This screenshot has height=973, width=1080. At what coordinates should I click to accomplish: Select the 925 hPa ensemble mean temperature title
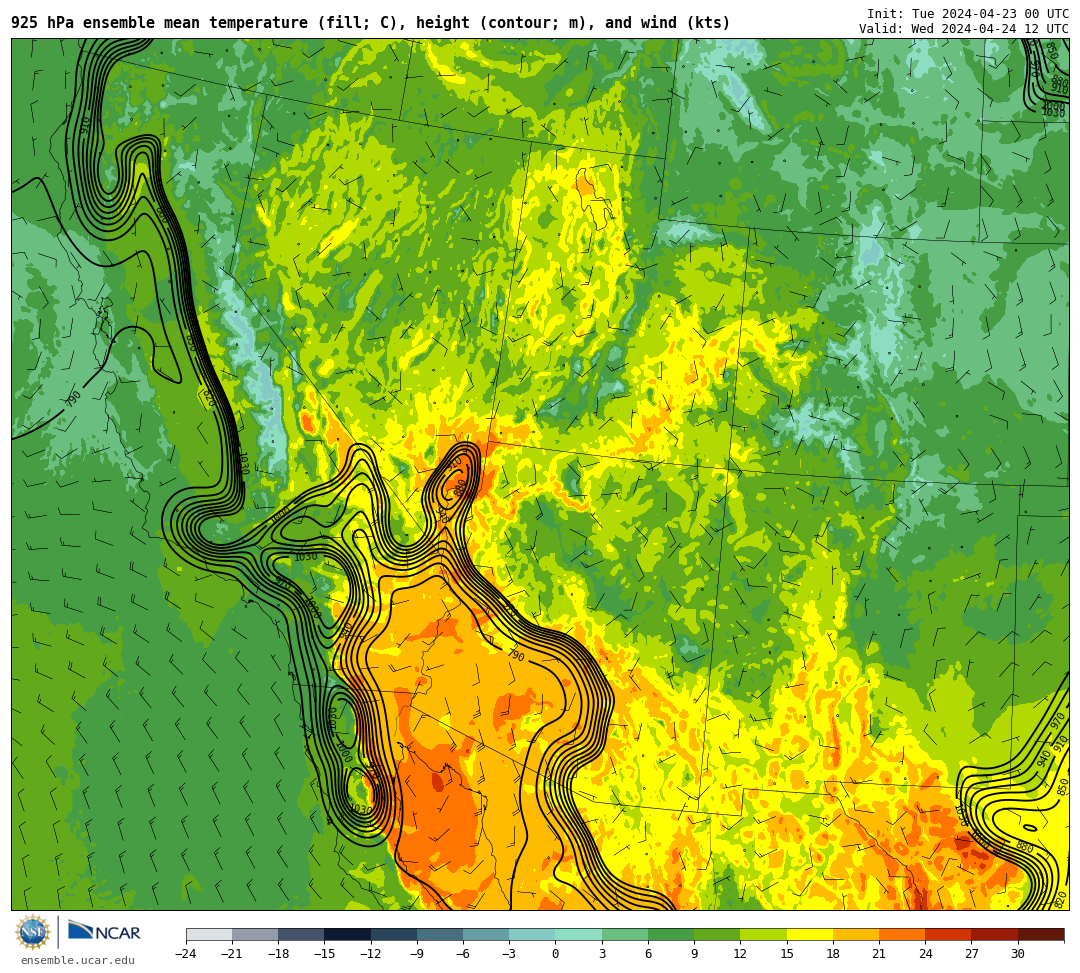click(x=371, y=23)
